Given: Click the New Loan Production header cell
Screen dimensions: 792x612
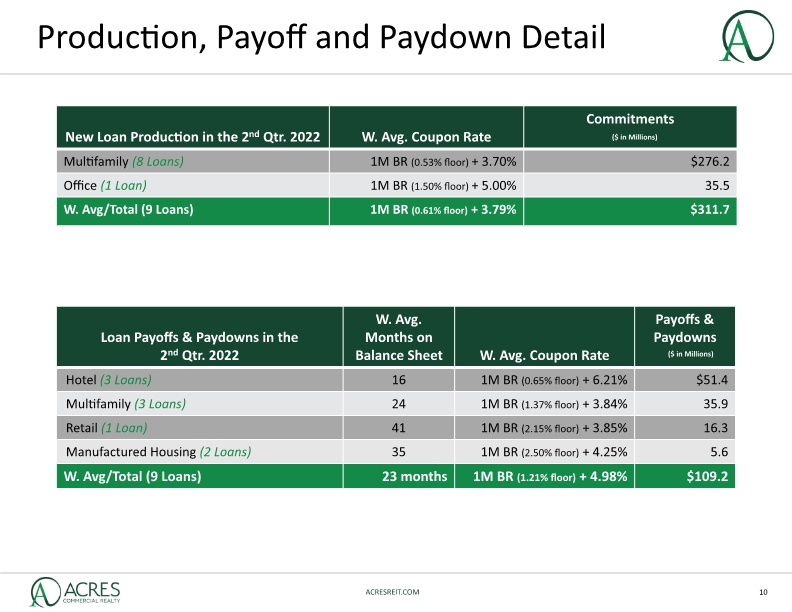Looking at the screenshot, I should tap(193, 127).
